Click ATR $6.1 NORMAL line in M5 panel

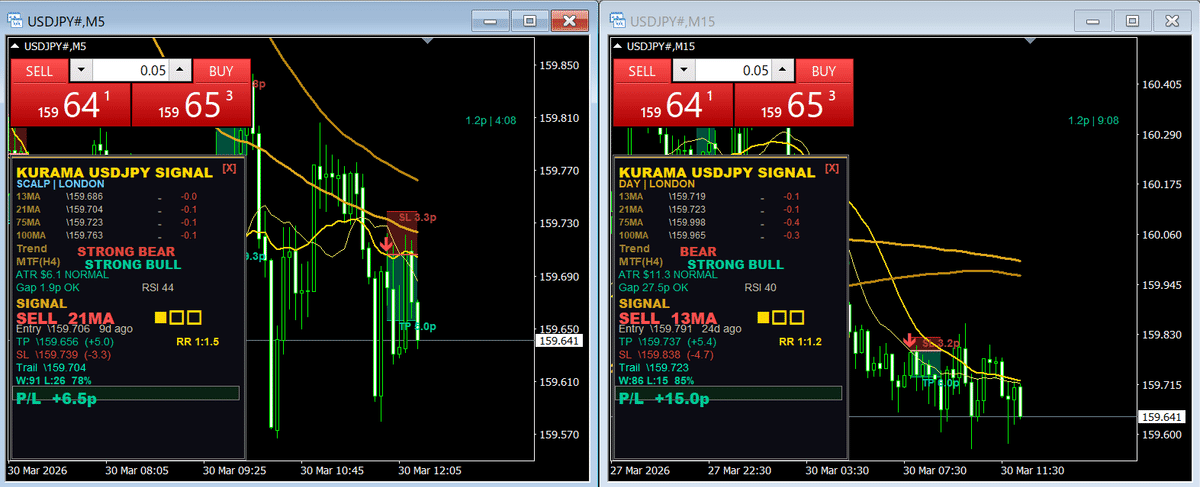tap(64, 275)
